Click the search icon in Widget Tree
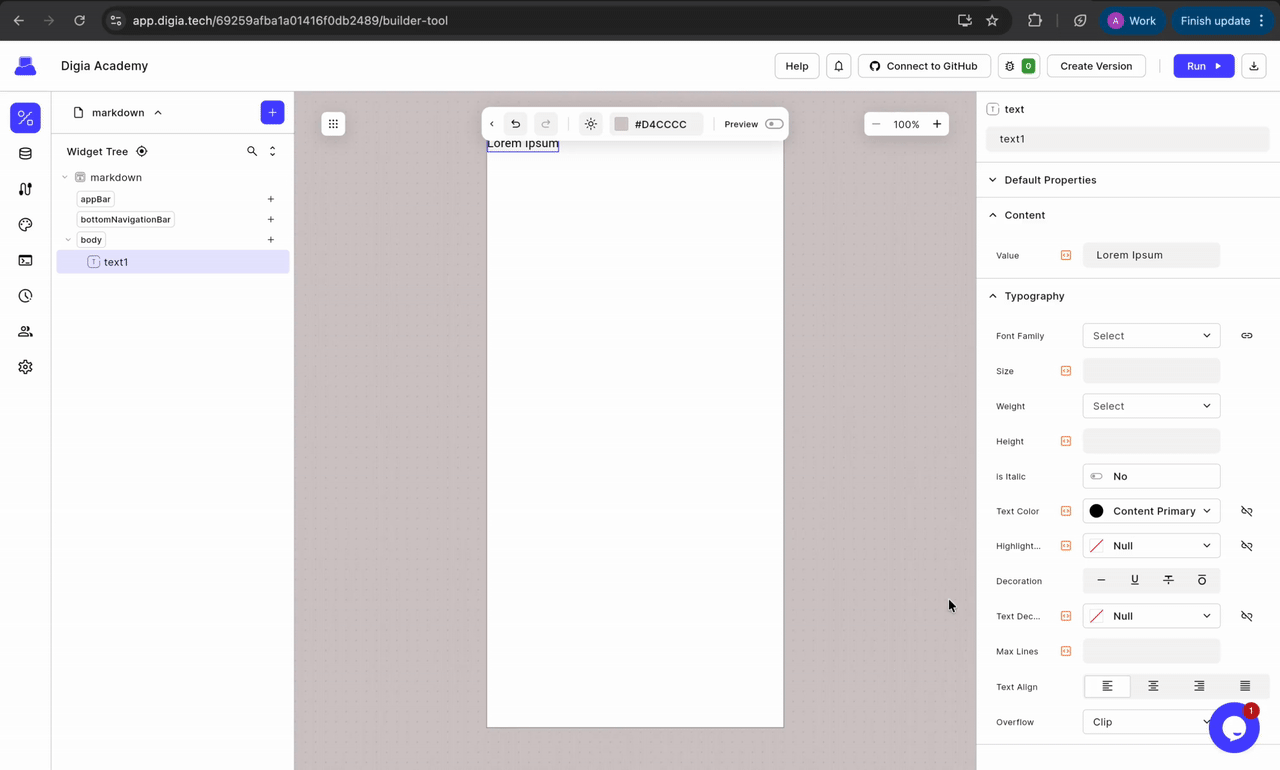Screen dimensions: 1280x770 (252, 151)
